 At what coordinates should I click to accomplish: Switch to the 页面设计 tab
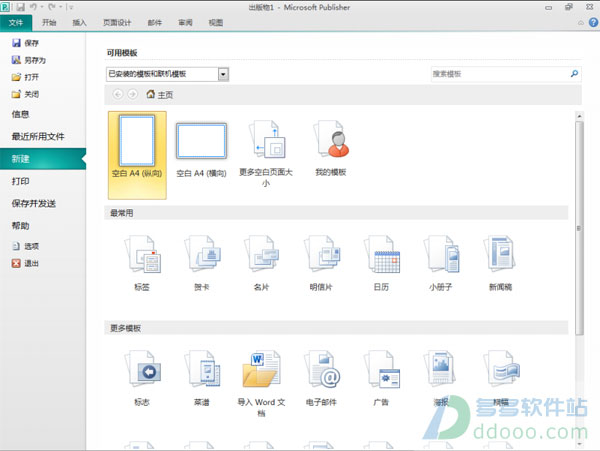(x=117, y=23)
